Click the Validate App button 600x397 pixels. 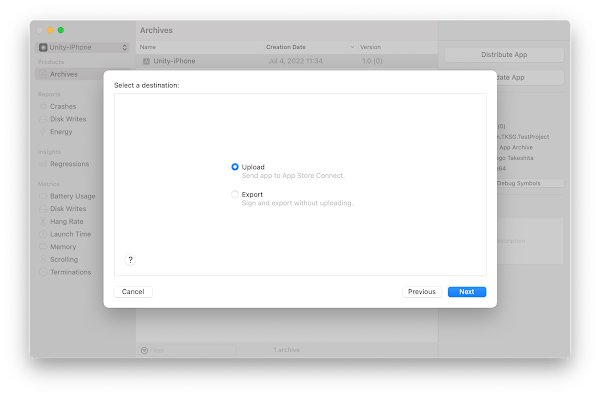(530, 77)
